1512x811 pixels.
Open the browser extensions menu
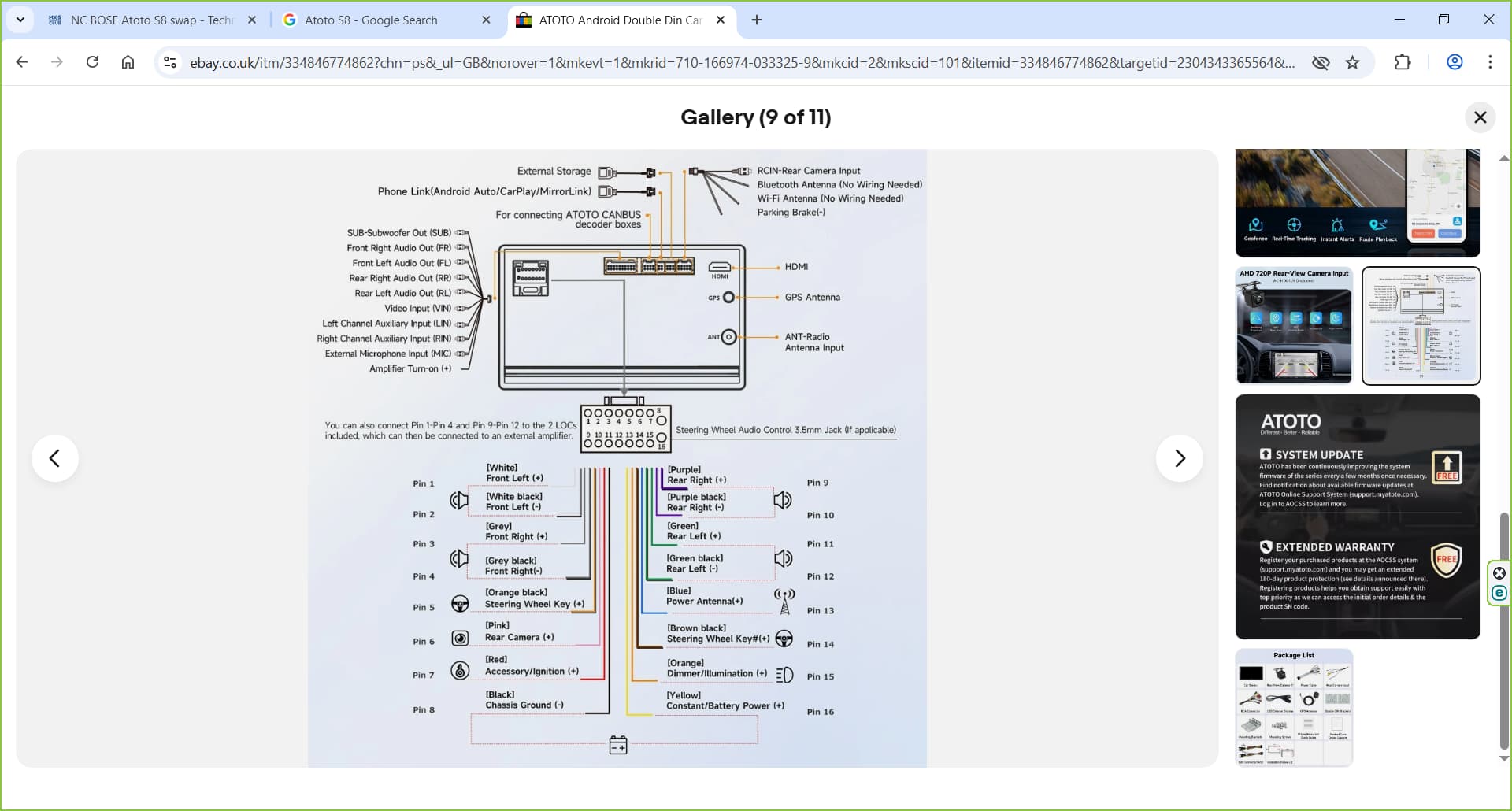click(1402, 62)
